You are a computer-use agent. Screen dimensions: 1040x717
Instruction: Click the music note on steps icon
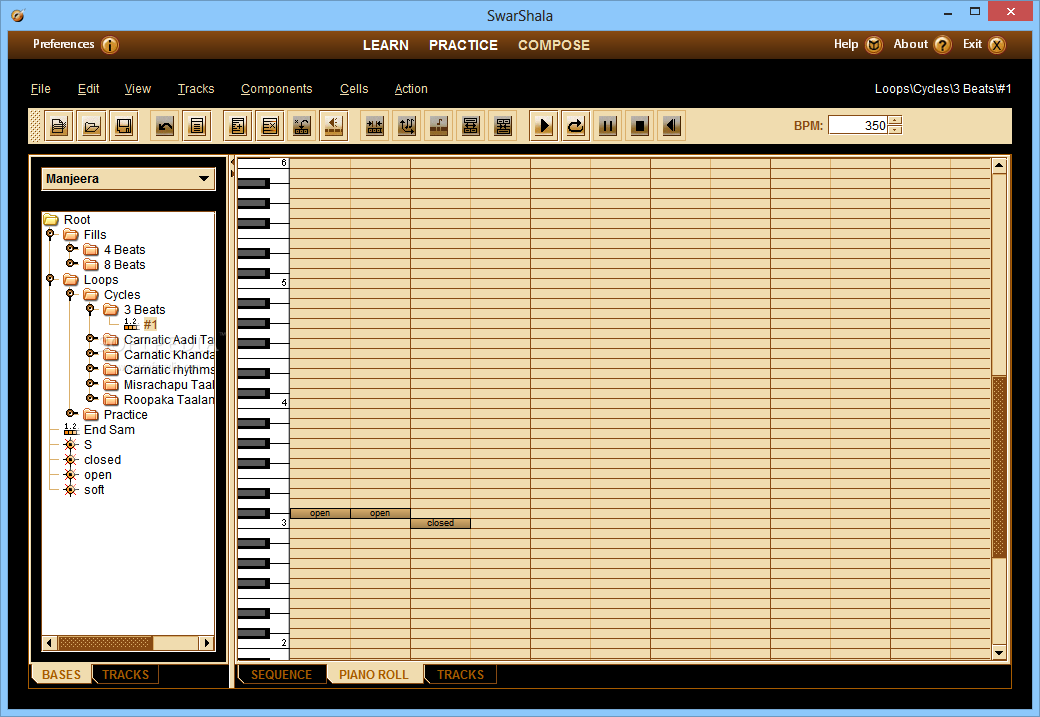439,125
